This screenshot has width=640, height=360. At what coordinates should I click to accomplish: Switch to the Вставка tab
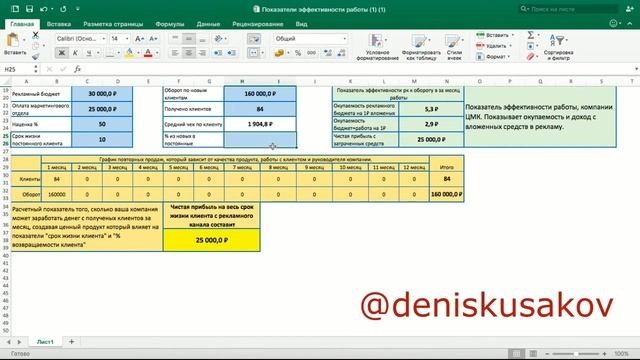point(59,24)
